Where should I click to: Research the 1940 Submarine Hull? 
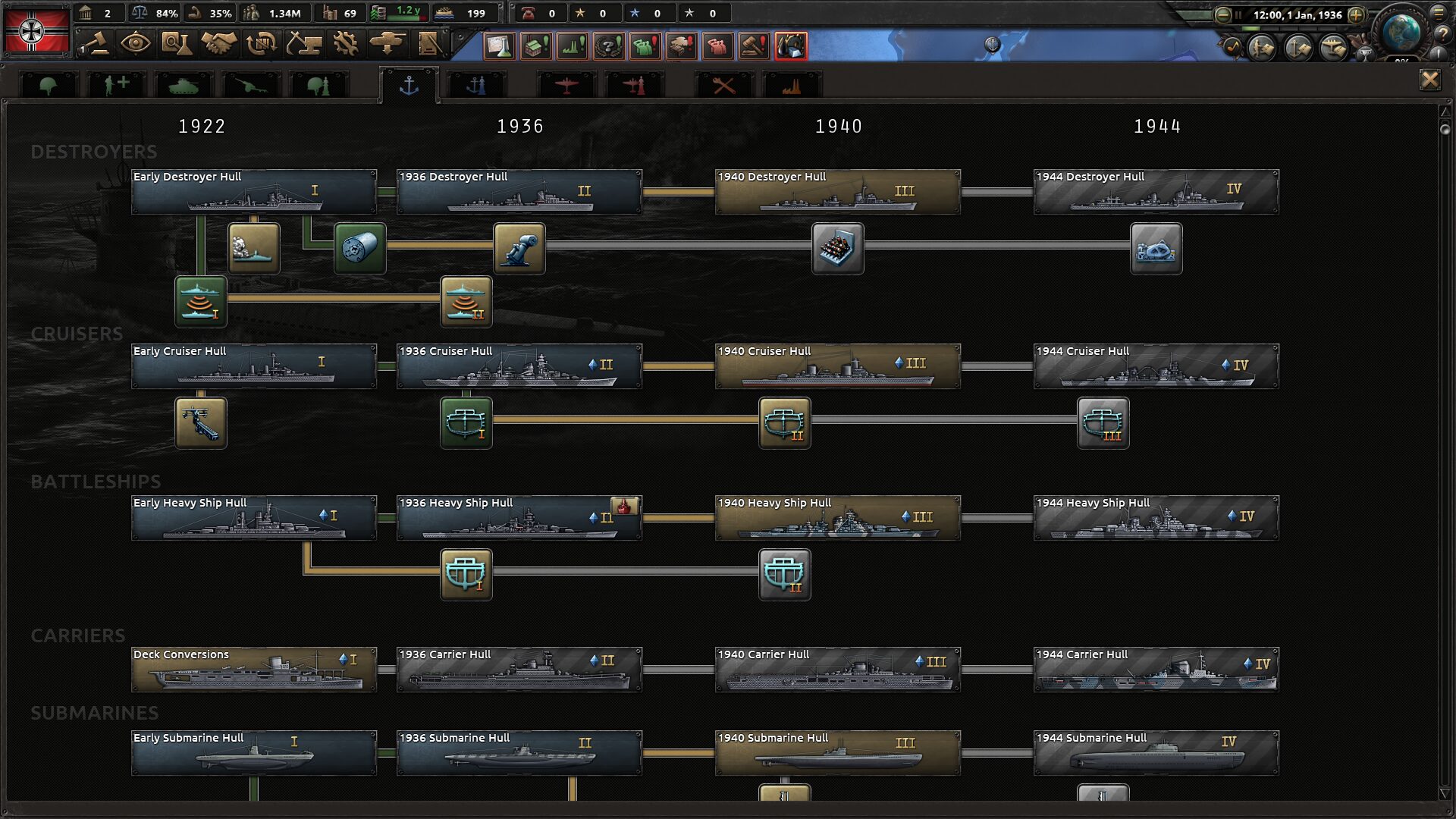point(838,752)
